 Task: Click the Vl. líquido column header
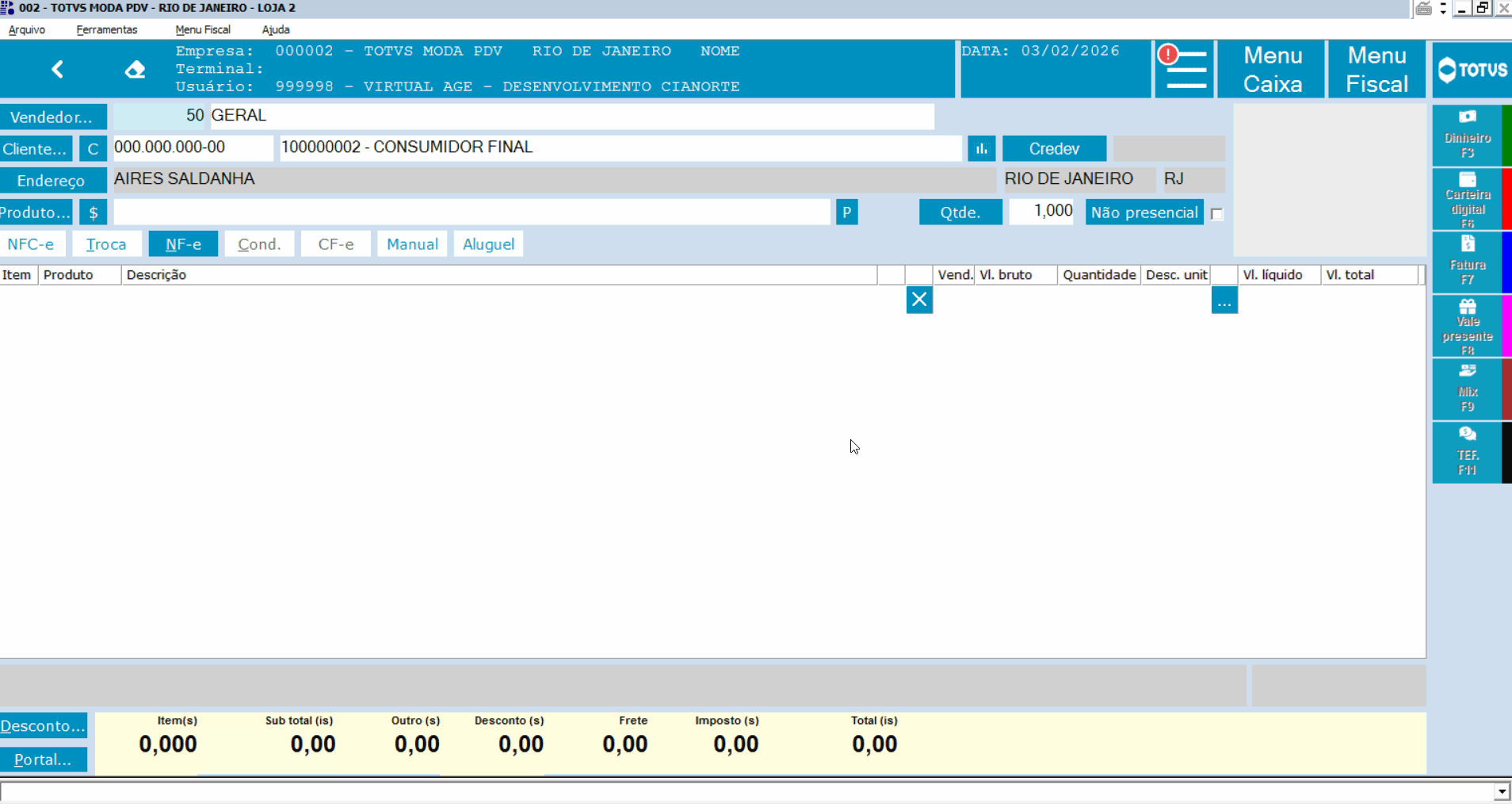[x=1279, y=275]
